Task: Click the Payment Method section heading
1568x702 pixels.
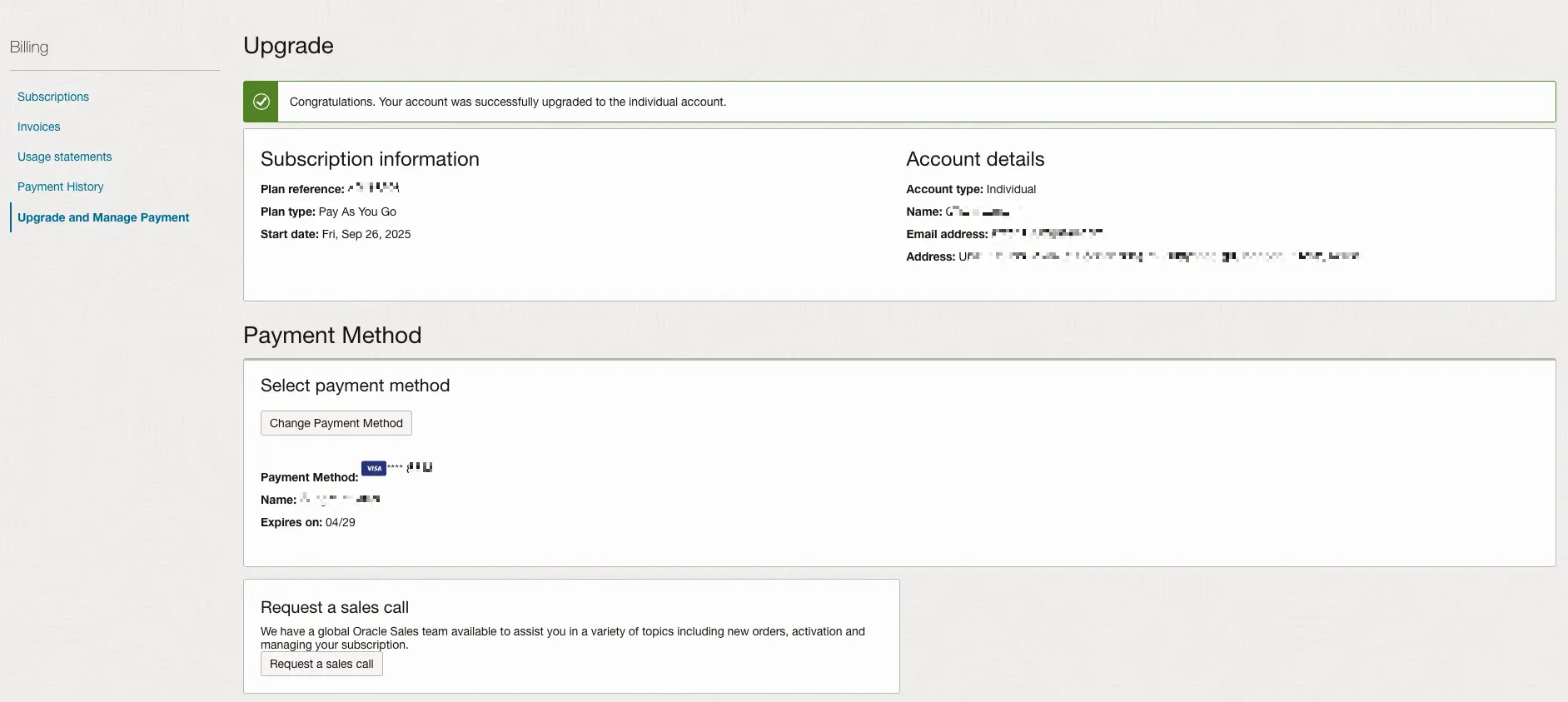Action: [x=332, y=335]
